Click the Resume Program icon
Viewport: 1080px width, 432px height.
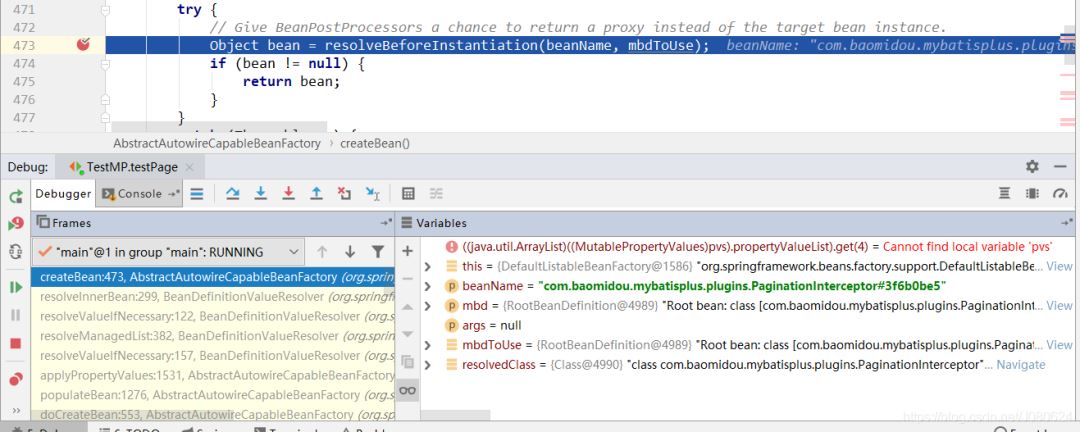(x=15, y=287)
